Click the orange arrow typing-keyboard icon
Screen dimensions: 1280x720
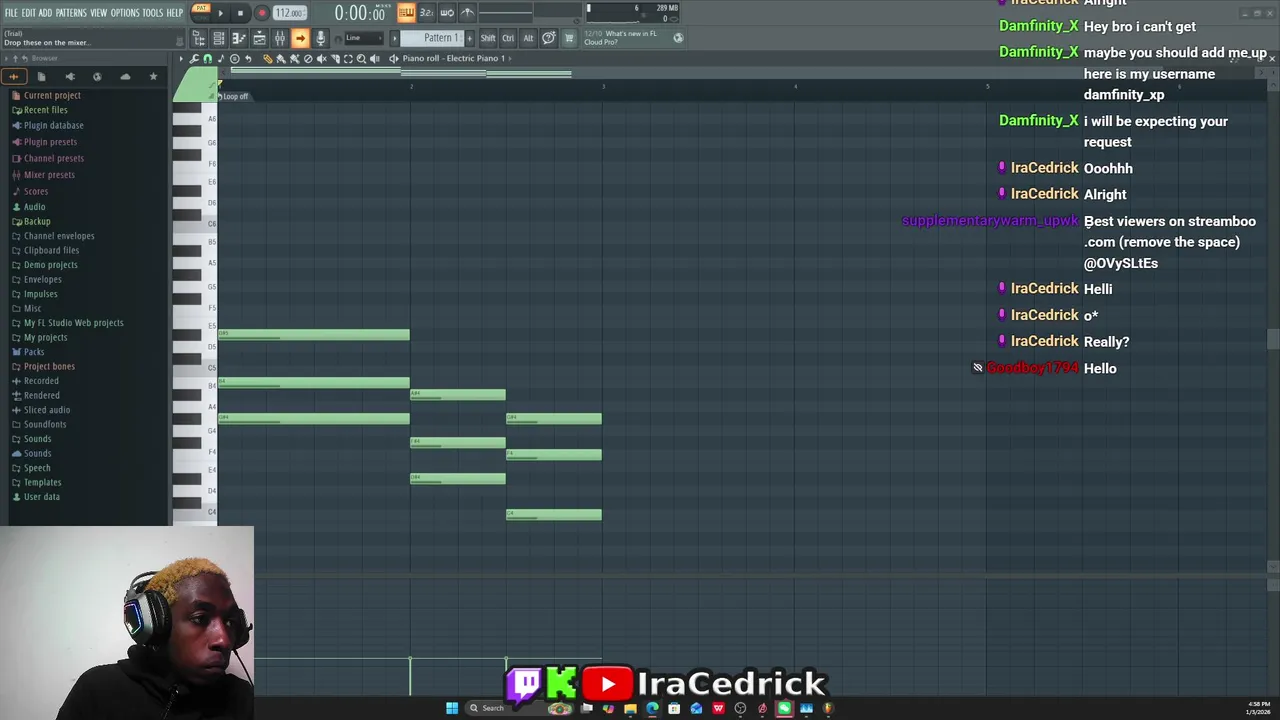click(x=300, y=38)
